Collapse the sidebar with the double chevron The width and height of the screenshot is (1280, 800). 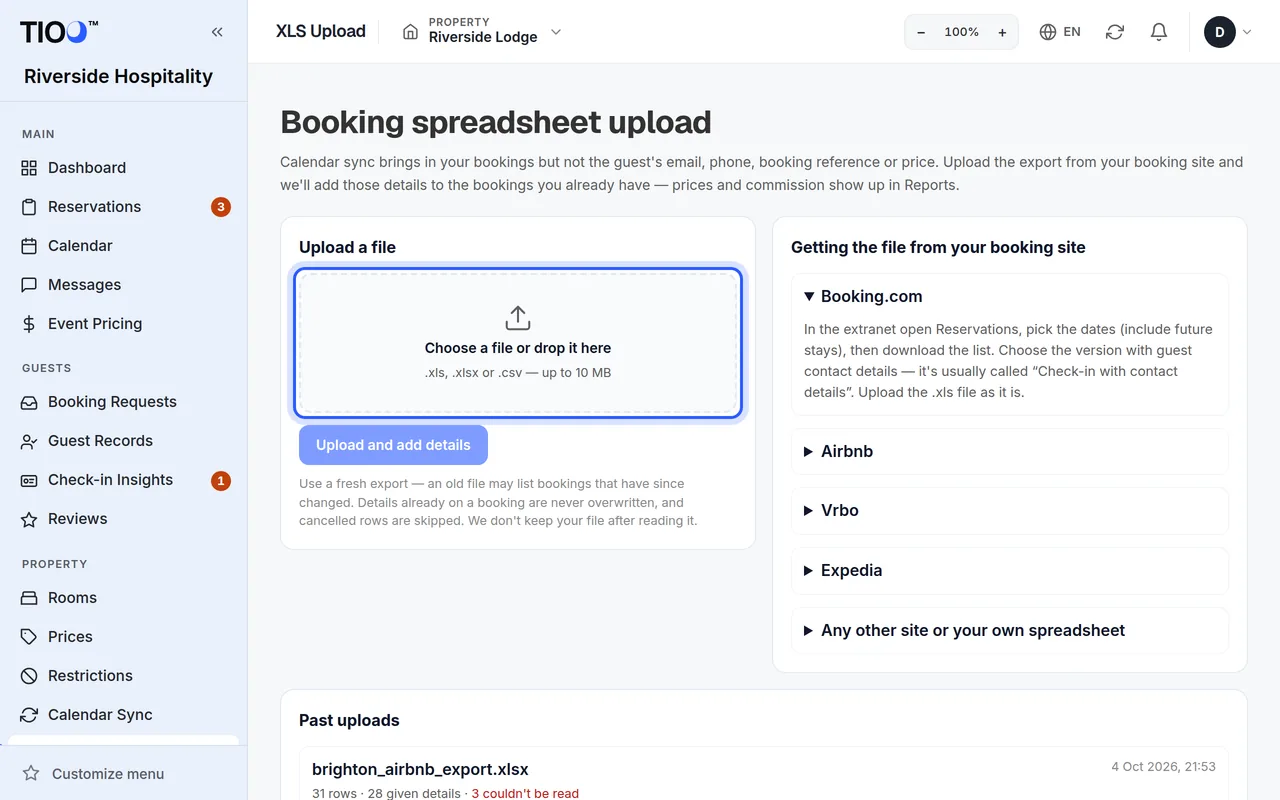coord(217,32)
